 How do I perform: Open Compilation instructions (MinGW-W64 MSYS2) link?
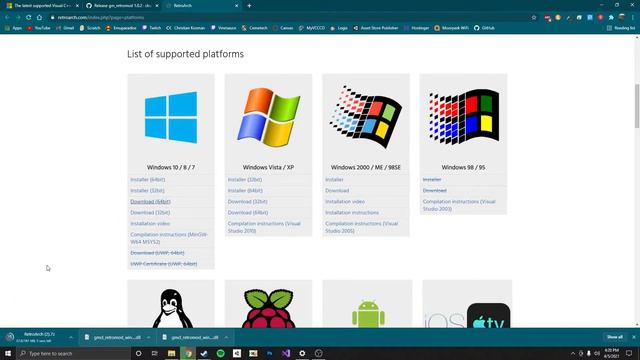[x=169, y=238]
